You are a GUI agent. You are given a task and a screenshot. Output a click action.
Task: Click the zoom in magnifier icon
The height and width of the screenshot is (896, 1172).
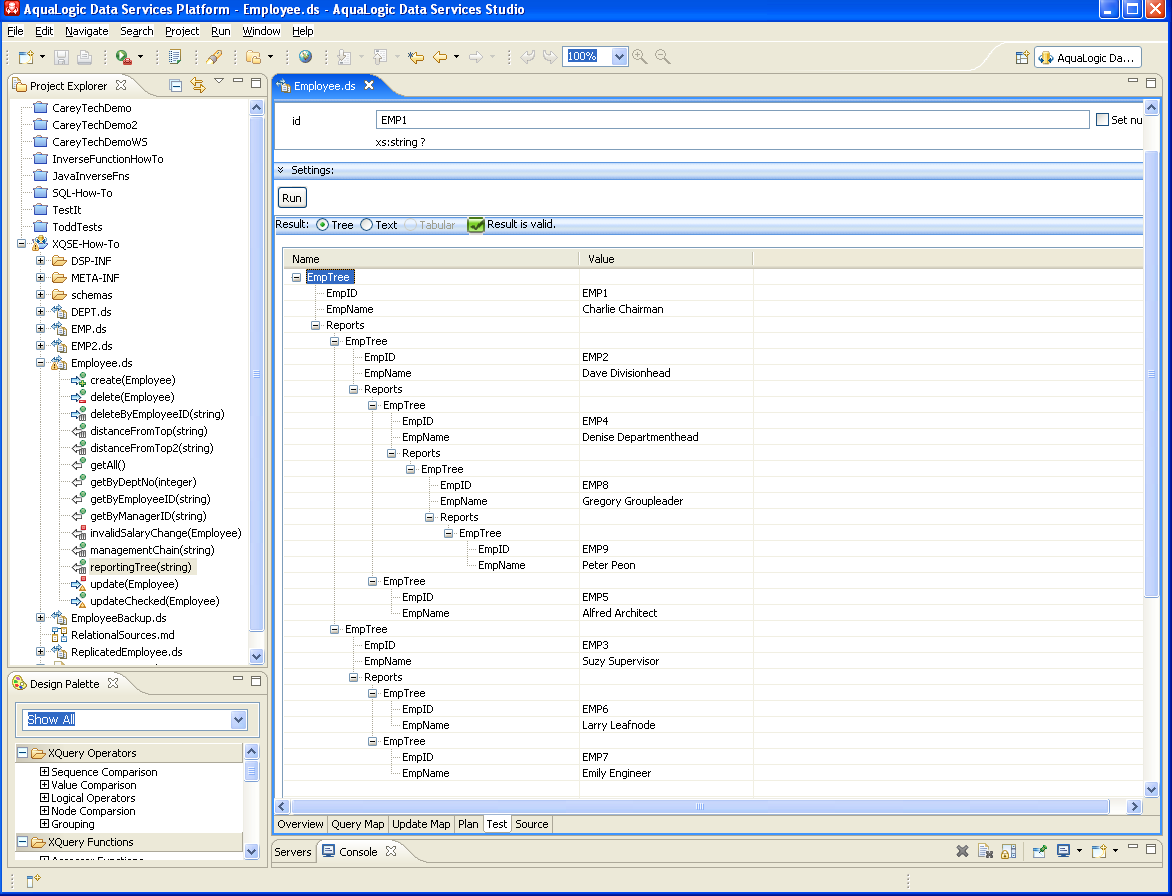pyautogui.click(x=640, y=57)
